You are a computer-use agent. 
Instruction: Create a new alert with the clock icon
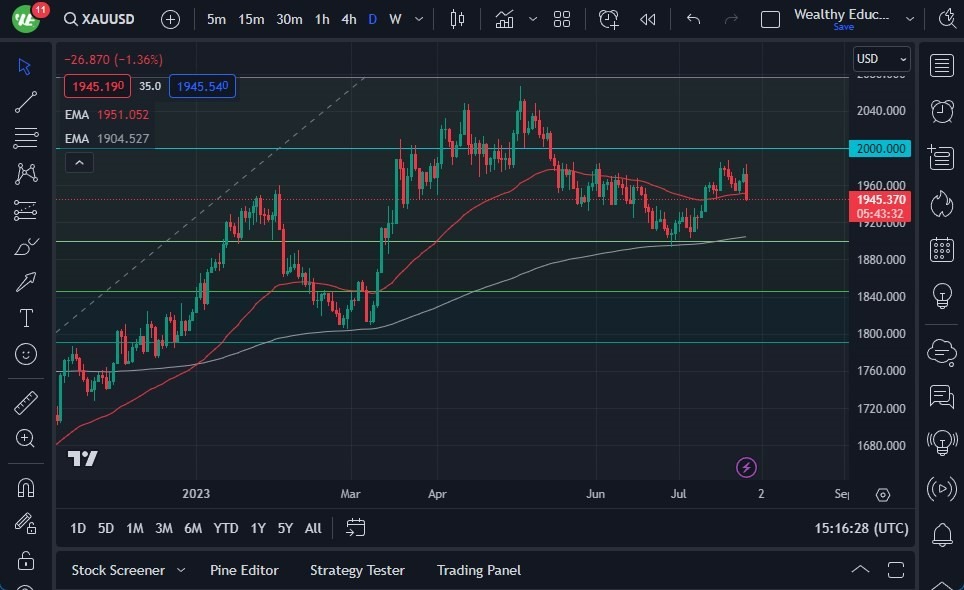pos(608,18)
